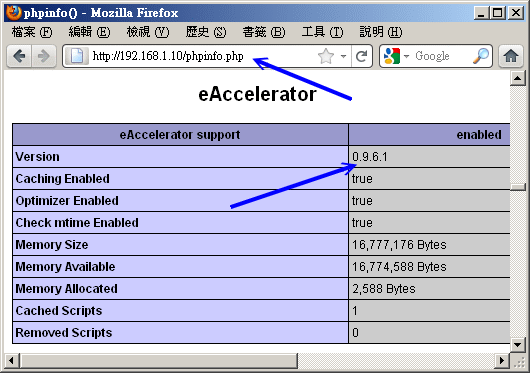530x373 pixels.
Task: Click the vertical scrollbar down arrow
Action: coord(517,345)
